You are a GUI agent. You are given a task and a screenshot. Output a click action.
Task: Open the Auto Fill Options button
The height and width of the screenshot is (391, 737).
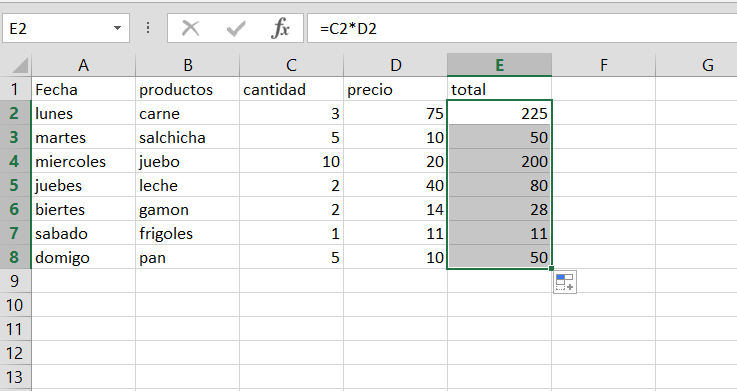(x=565, y=282)
